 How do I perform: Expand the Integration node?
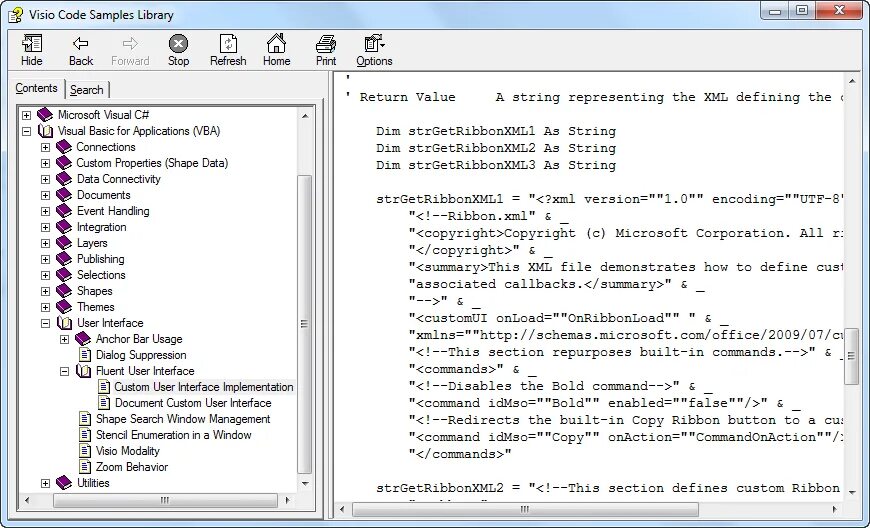45,227
